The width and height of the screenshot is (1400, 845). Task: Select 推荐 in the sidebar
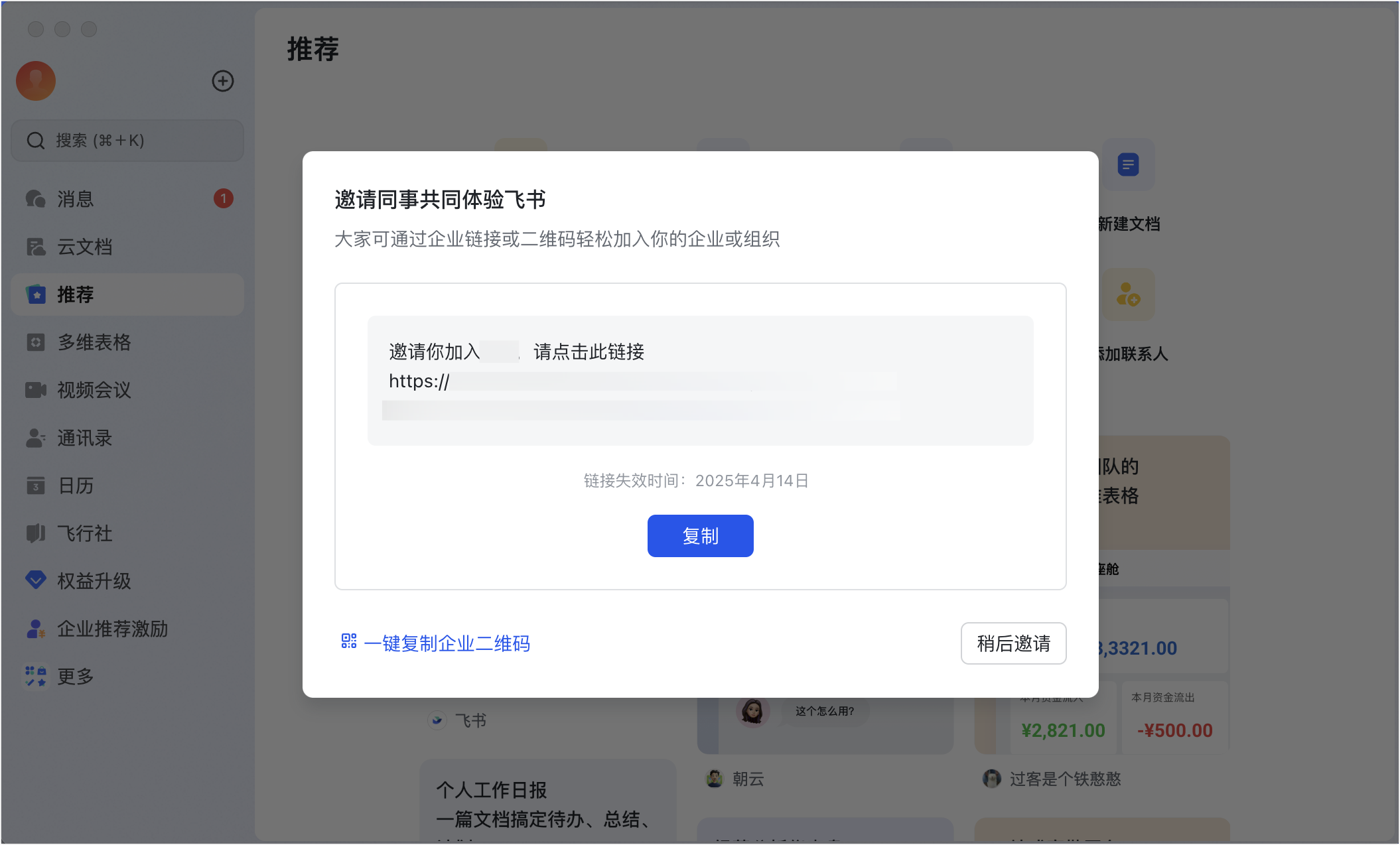point(127,294)
